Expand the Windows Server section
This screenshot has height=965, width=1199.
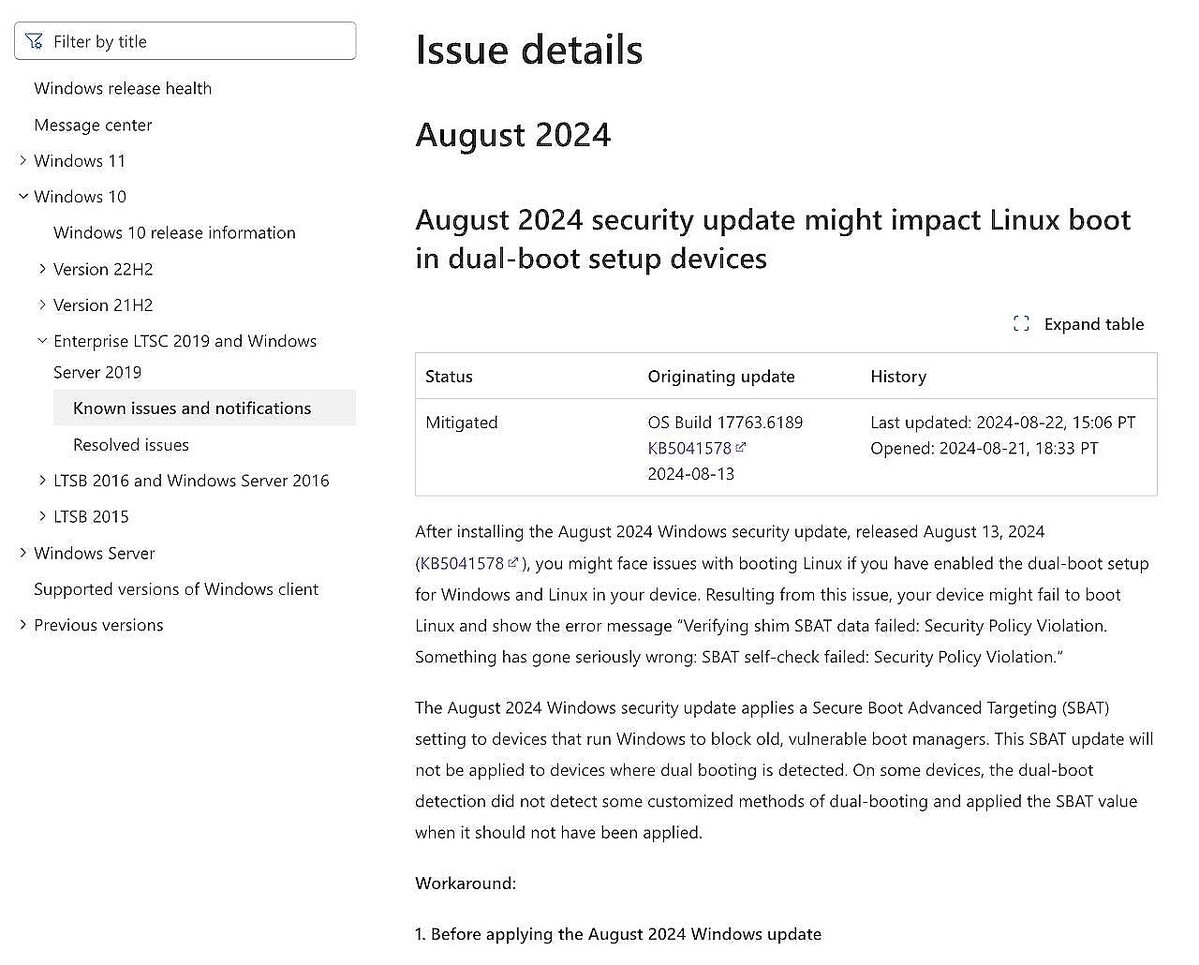coord(23,552)
